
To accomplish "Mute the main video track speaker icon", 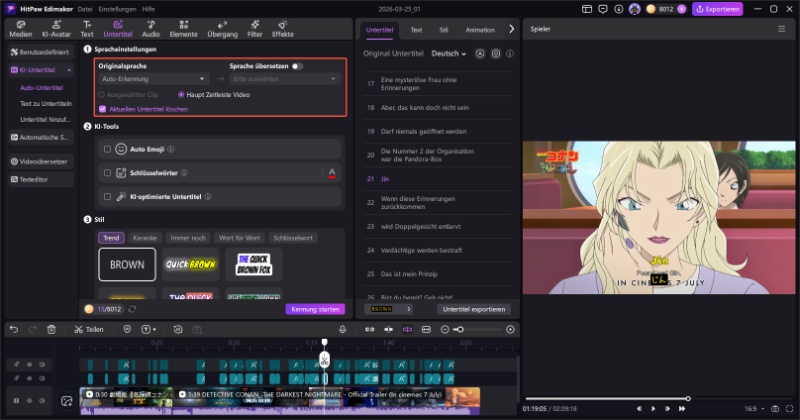I will [42, 401].
